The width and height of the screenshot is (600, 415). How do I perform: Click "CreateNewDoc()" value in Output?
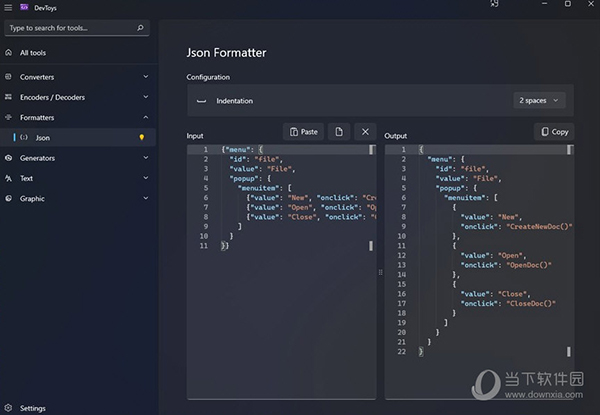tap(540, 227)
